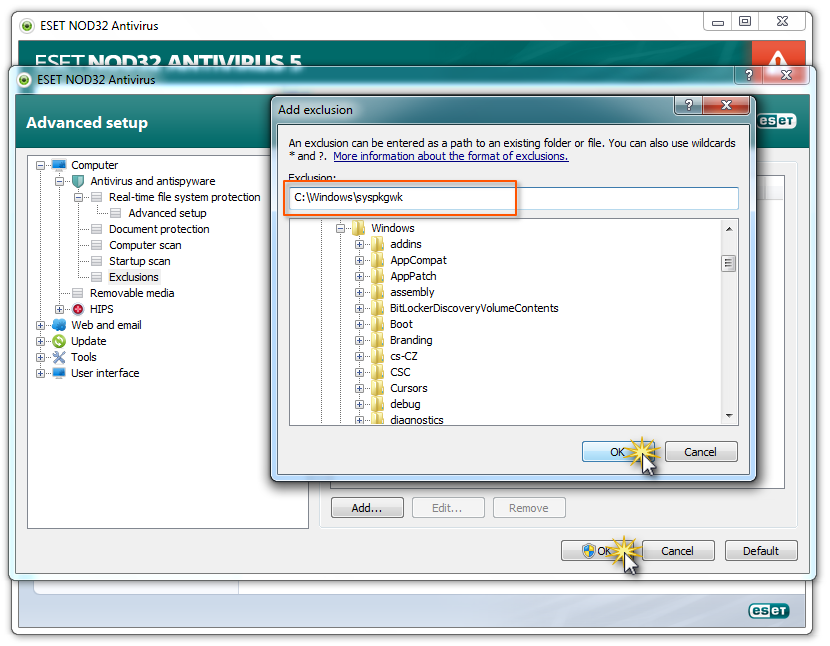Click the Cursors folder icon
This screenshot has width=830, height=646.
[x=377, y=388]
